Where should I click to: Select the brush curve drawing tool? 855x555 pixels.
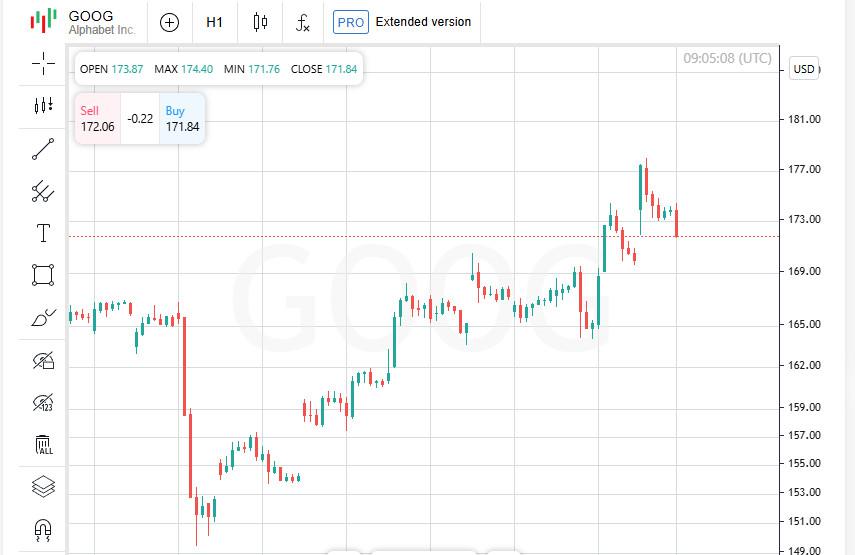[43, 318]
